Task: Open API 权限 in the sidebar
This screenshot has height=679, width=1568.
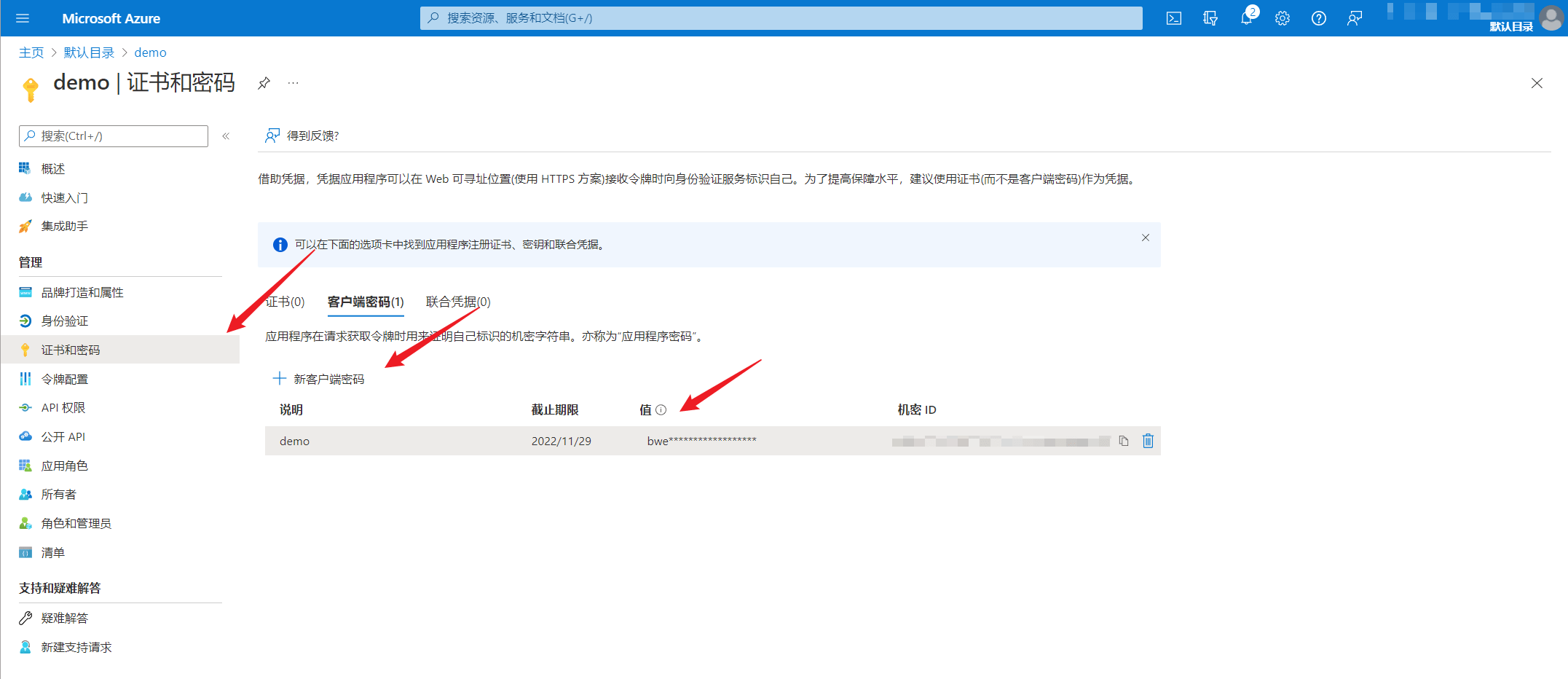Action: pos(63,408)
